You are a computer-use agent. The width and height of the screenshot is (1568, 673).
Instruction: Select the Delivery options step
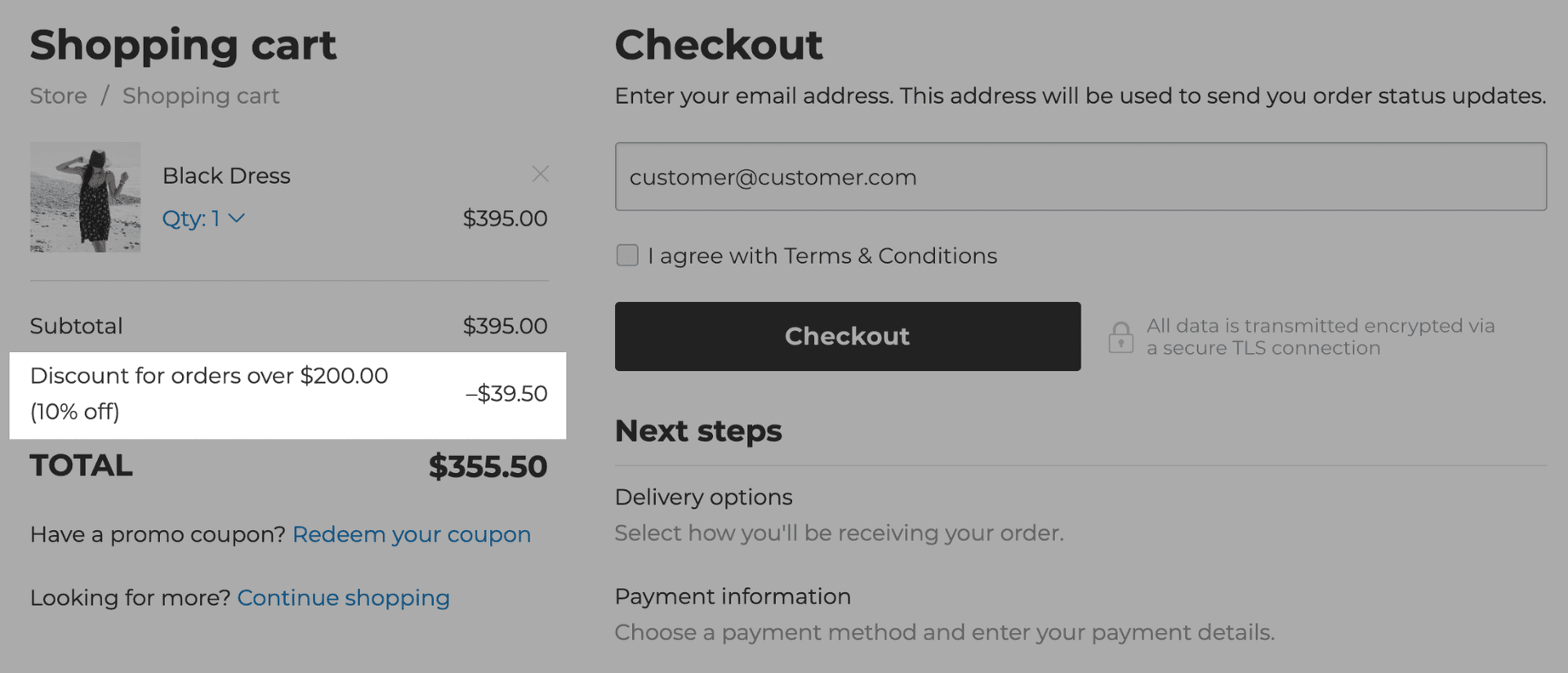[x=703, y=497]
